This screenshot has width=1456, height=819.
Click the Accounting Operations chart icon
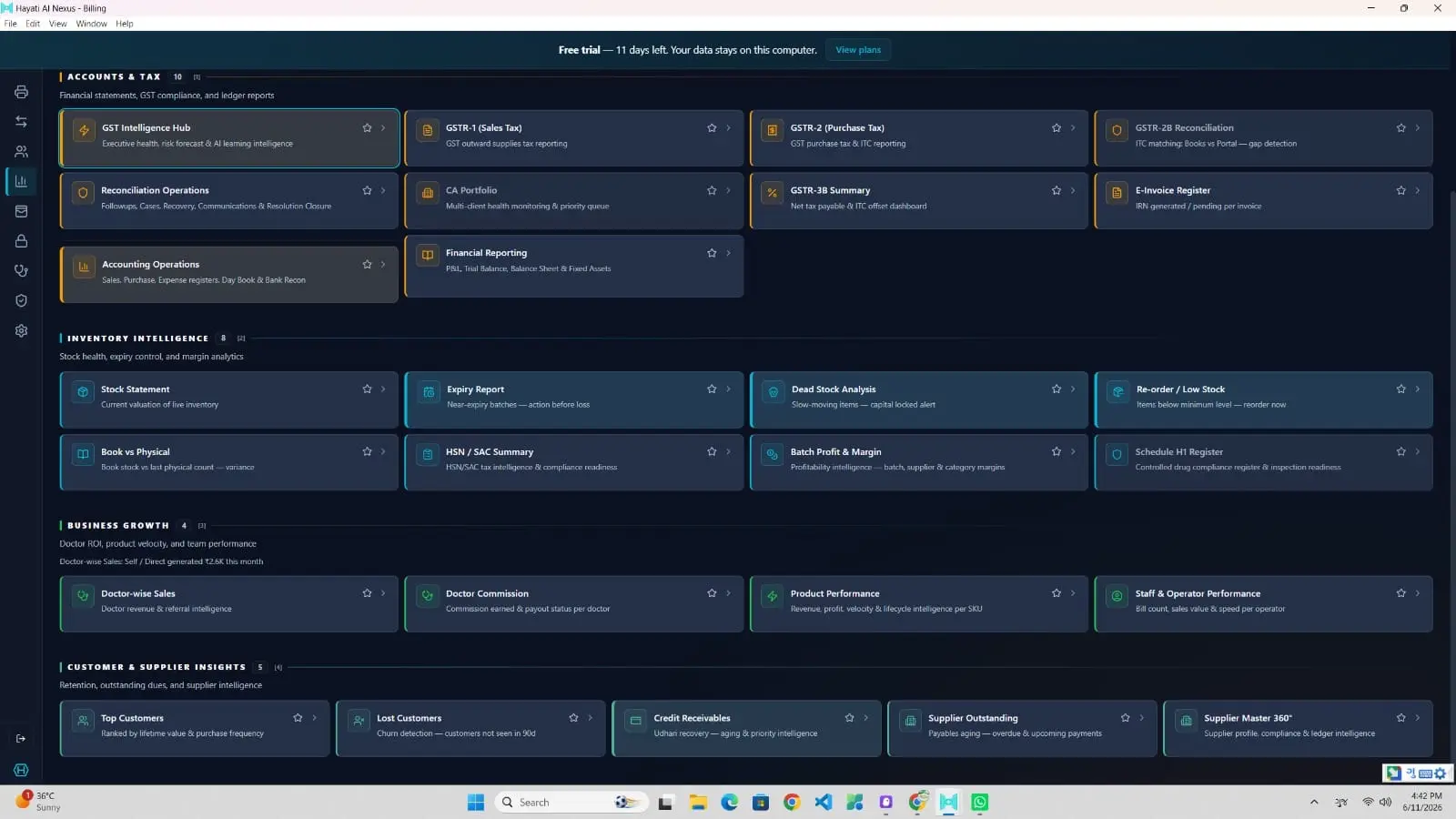point(84,268)
